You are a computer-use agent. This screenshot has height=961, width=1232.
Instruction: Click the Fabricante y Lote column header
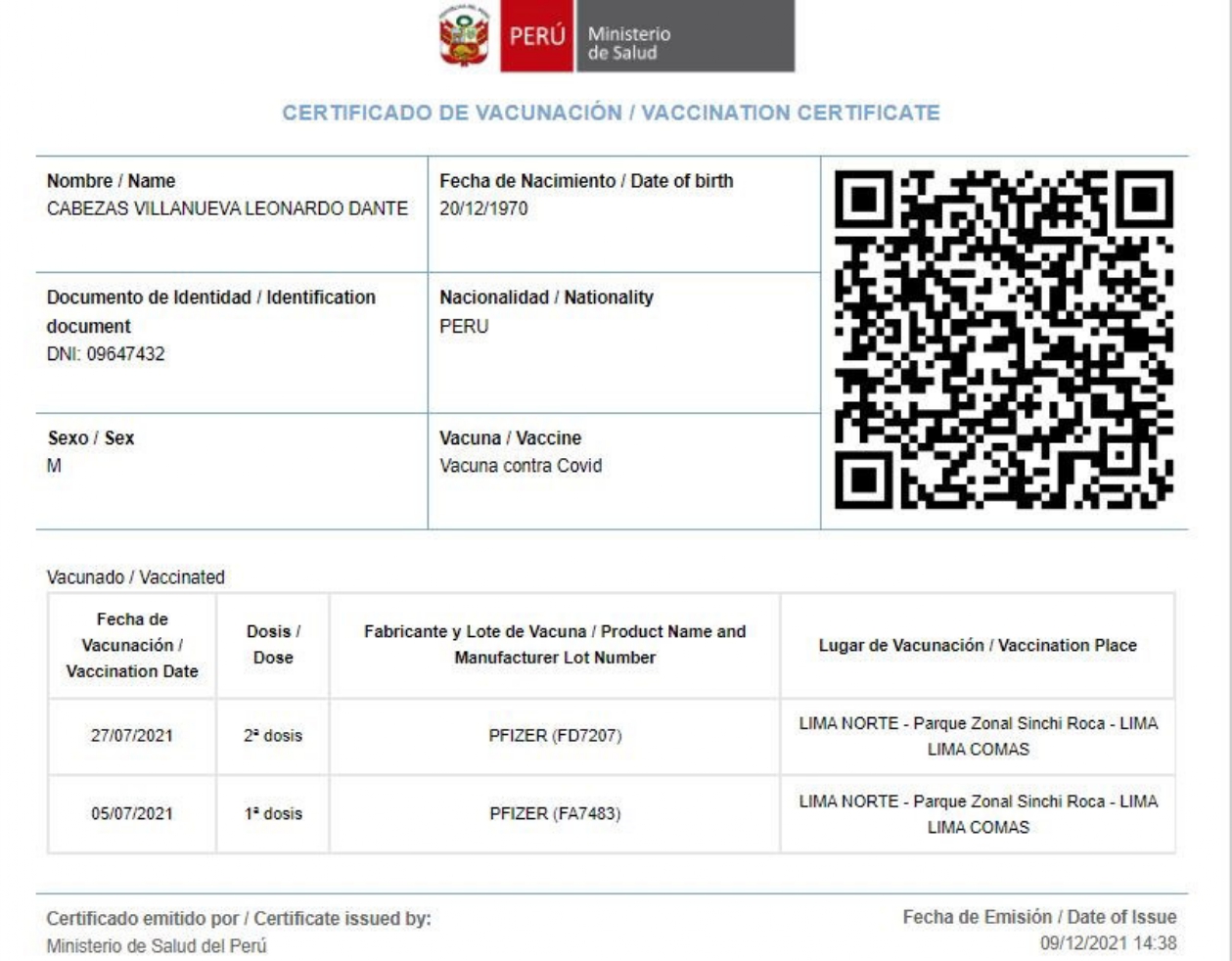[555, 645]
